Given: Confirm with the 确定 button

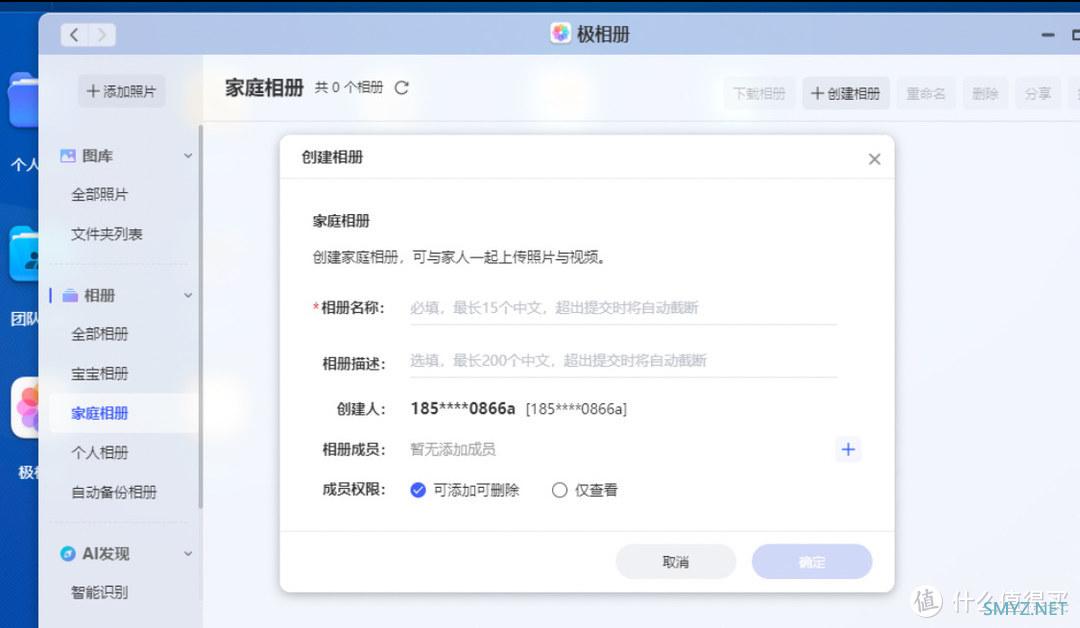Looking at the screenshot, I should point(812,562).
